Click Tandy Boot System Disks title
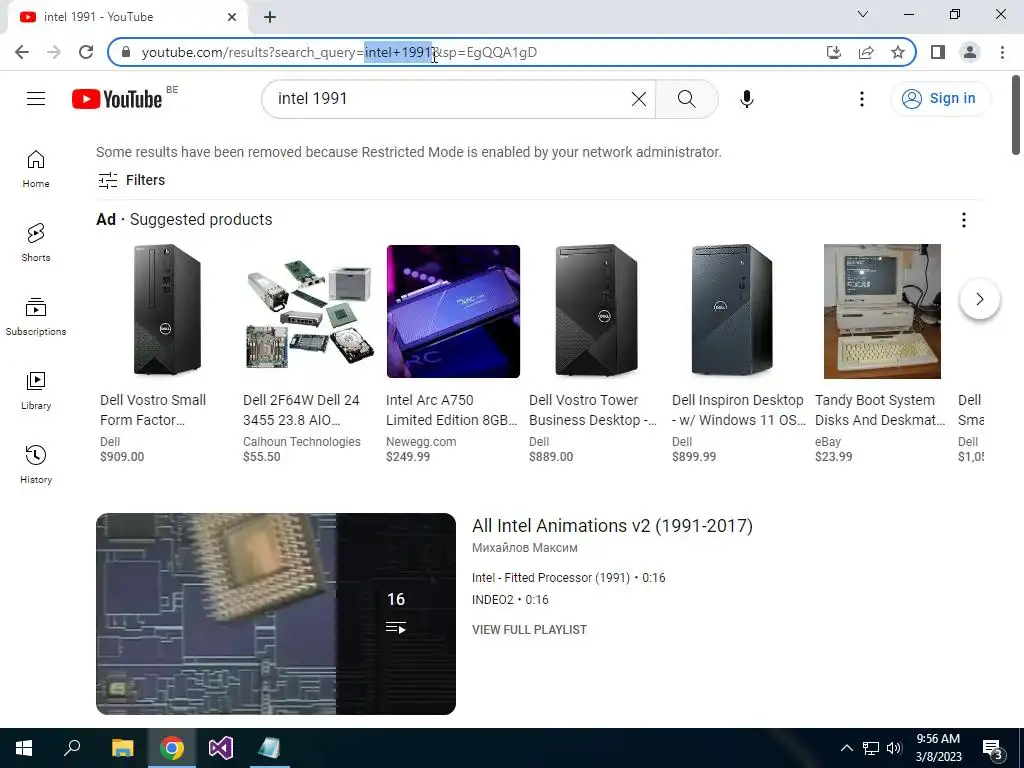 (880, 410)
